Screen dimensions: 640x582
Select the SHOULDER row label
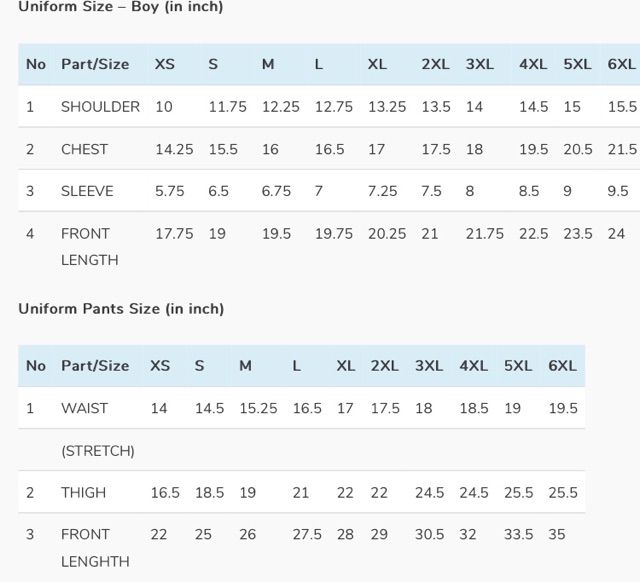pos(100,107)
